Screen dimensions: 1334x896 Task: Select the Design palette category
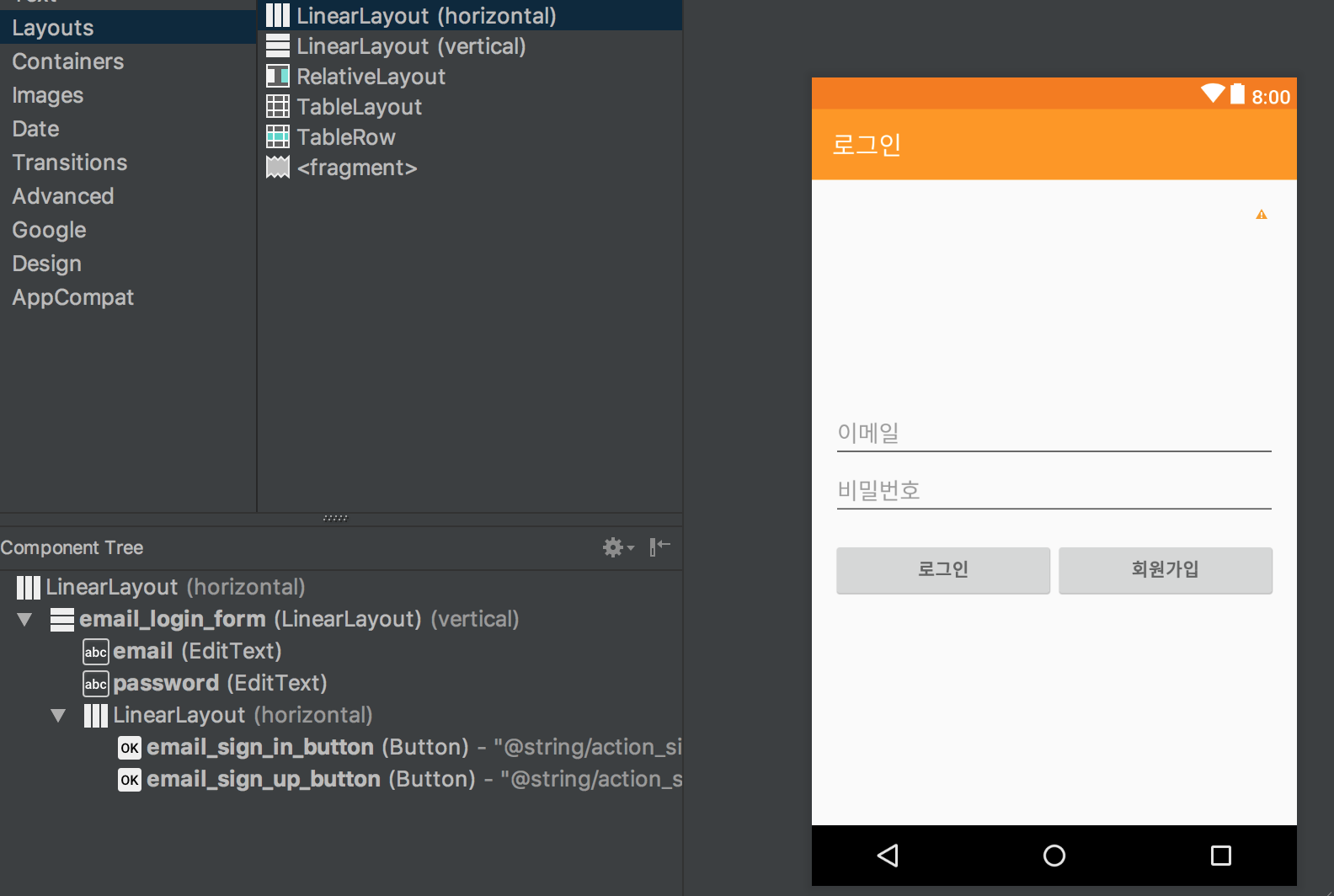128,264
